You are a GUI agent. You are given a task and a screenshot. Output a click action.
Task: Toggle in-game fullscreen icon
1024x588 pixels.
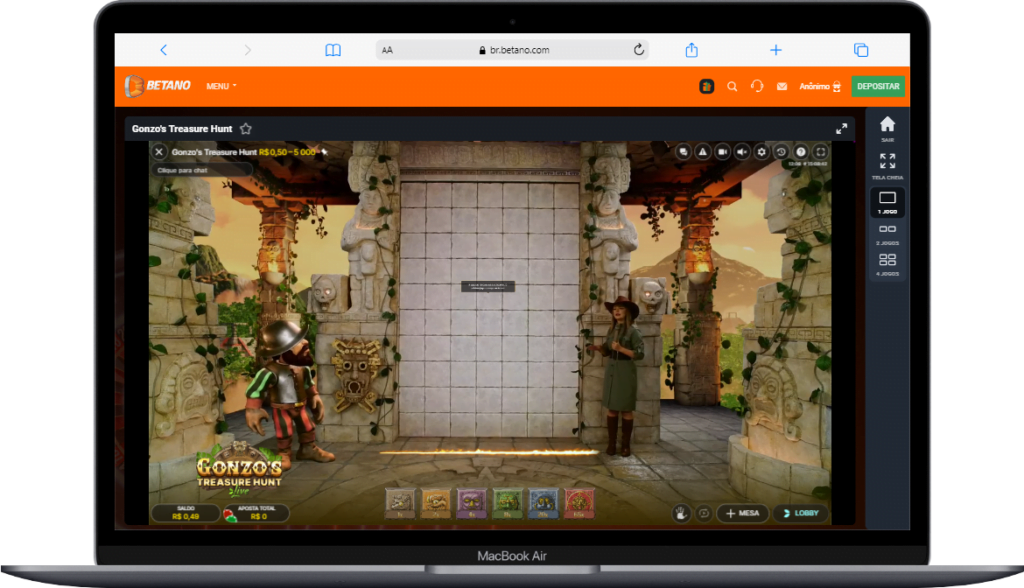pyautogui.click(x=821, y=152)
